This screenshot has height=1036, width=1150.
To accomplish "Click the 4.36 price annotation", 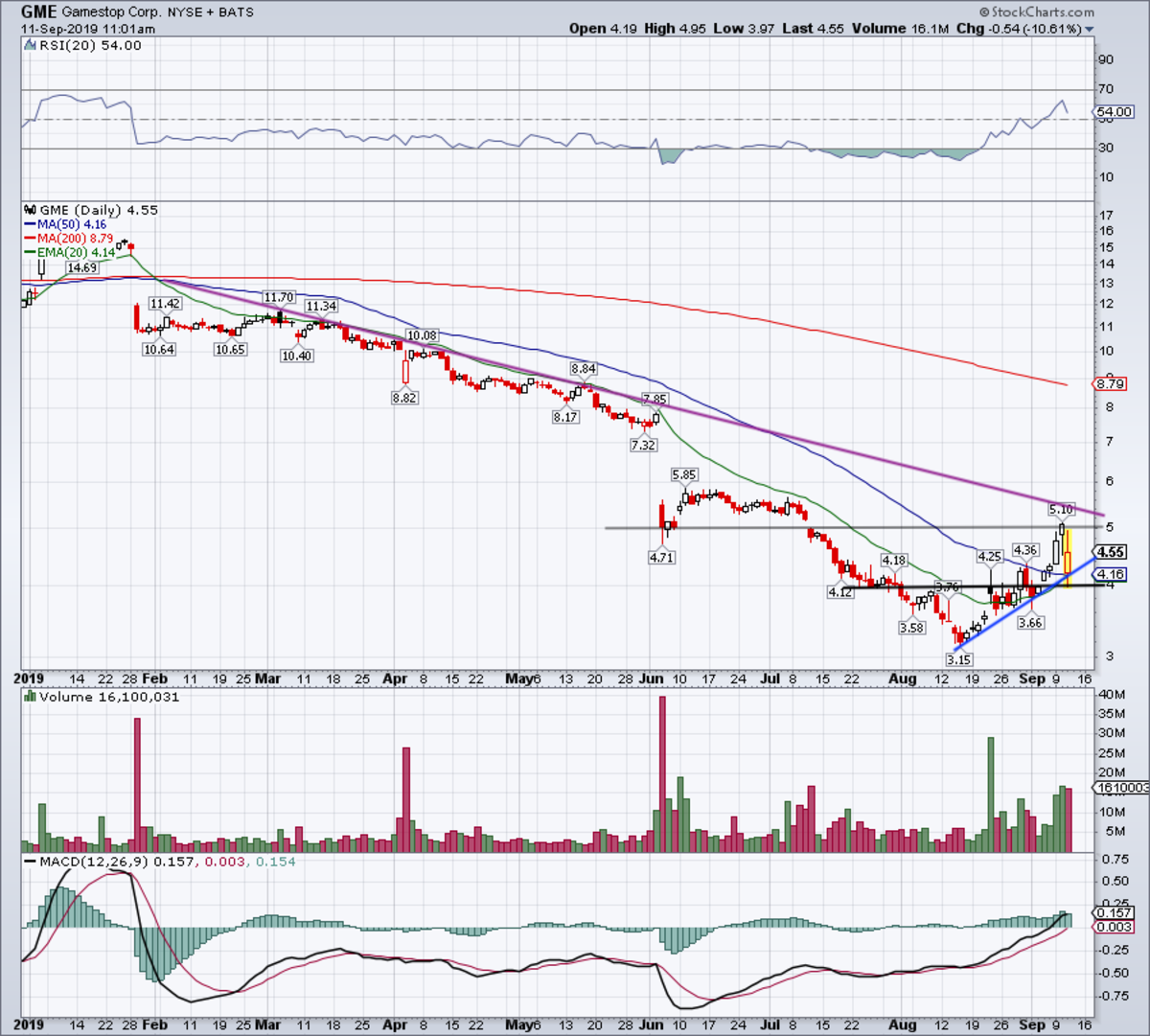I will [x=1025, y=550].
